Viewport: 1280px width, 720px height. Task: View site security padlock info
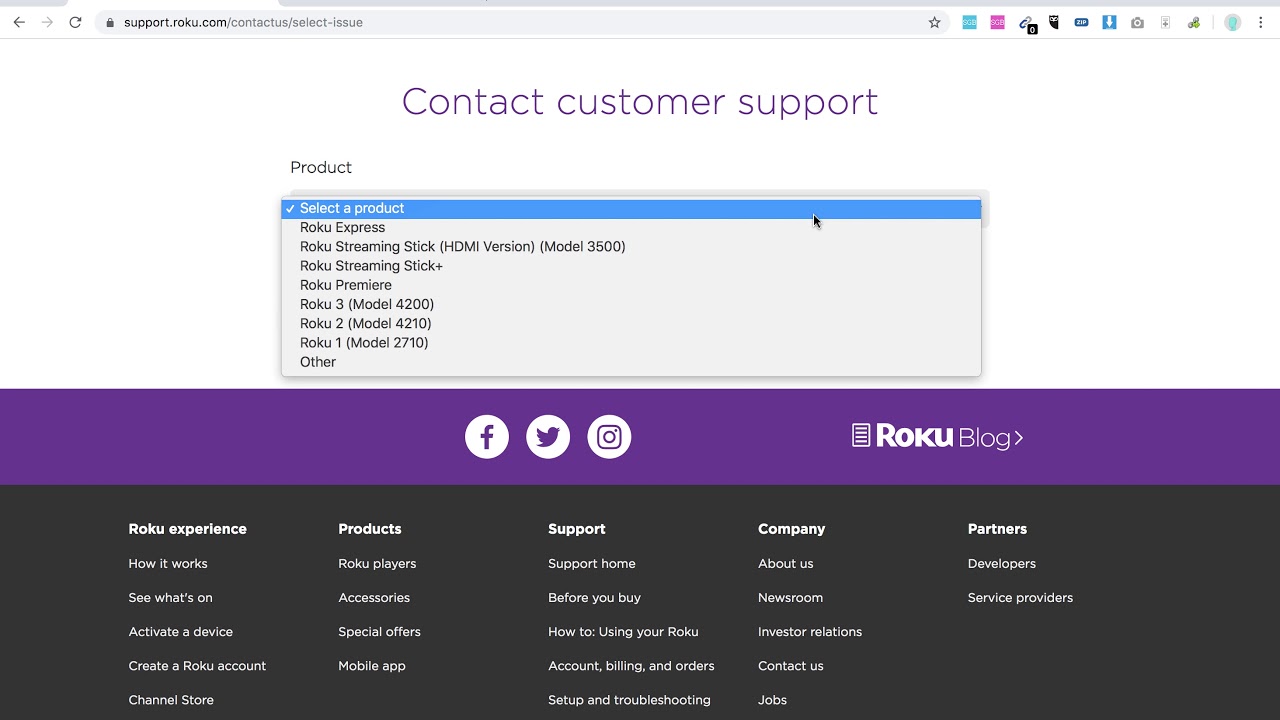[109, 22]
